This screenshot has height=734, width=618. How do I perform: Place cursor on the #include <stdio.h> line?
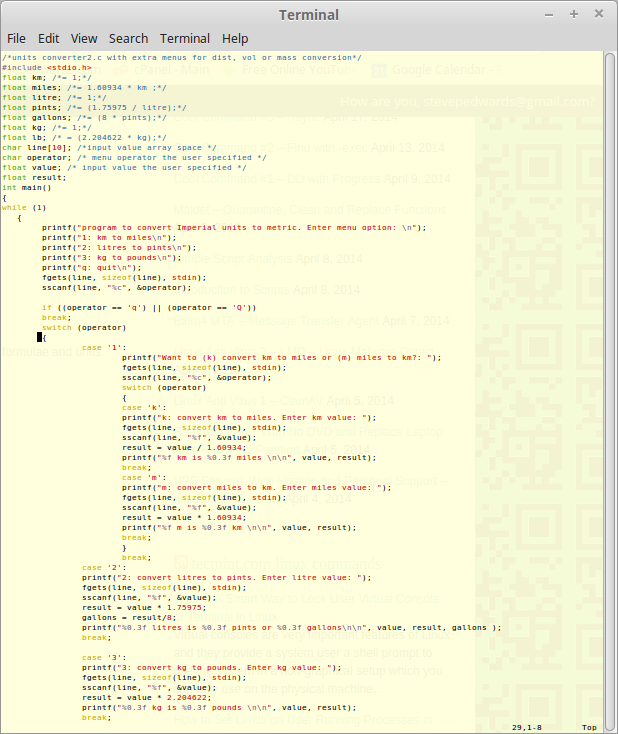pos(46,68)
